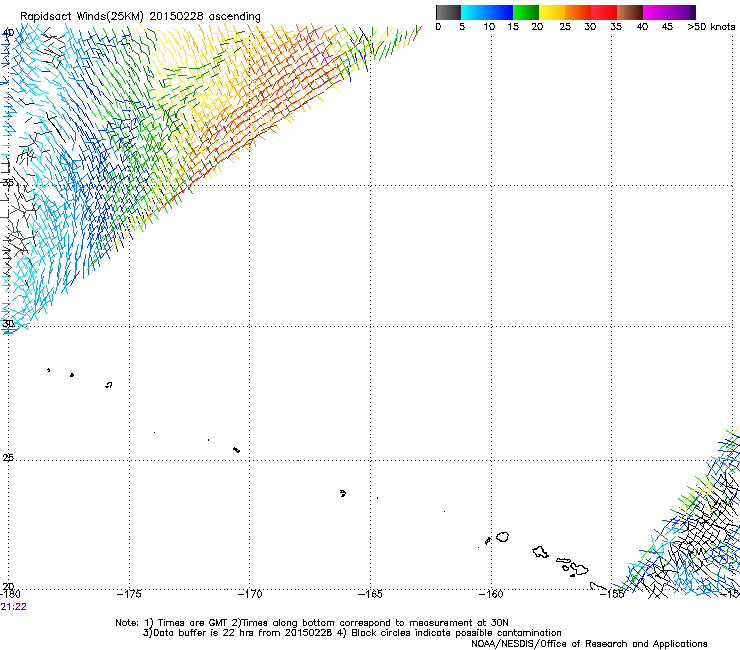Click the Maui island outline on map

(580, 569)
